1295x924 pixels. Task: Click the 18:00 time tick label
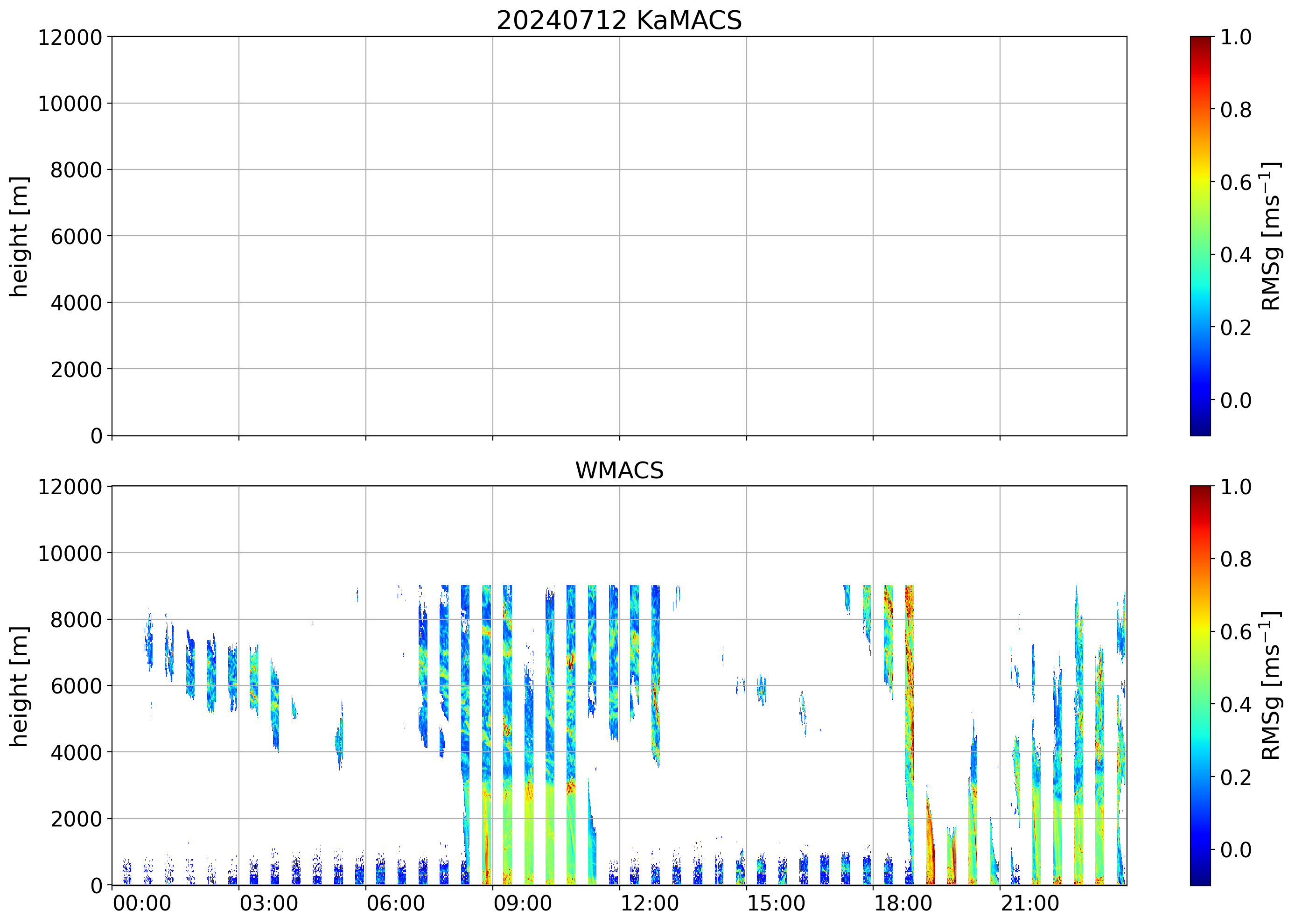coord(903,903)
